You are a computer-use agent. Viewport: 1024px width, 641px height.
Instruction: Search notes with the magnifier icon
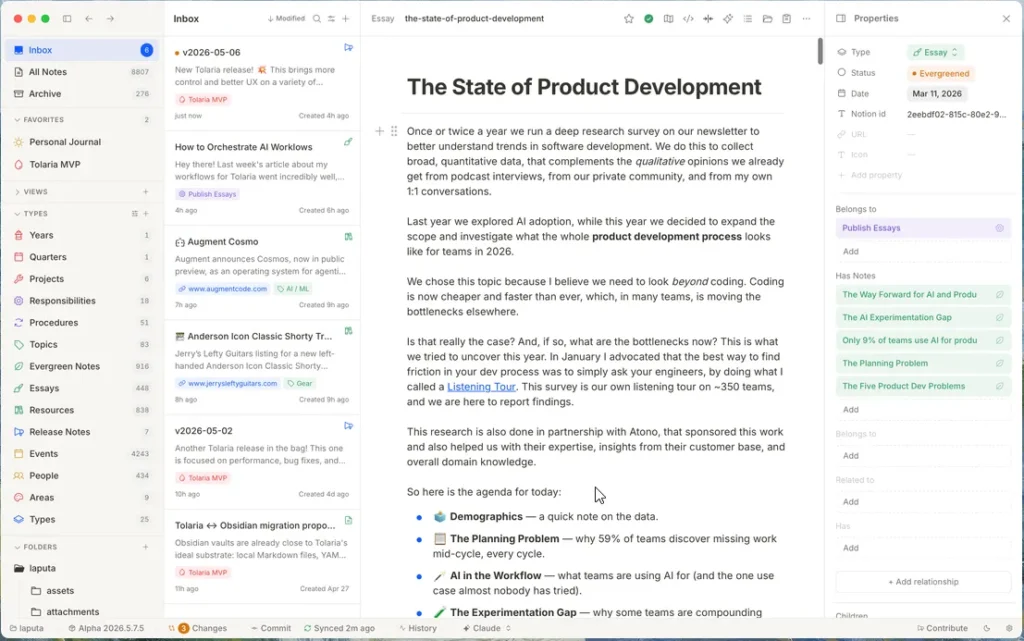(x=317, y=19)
